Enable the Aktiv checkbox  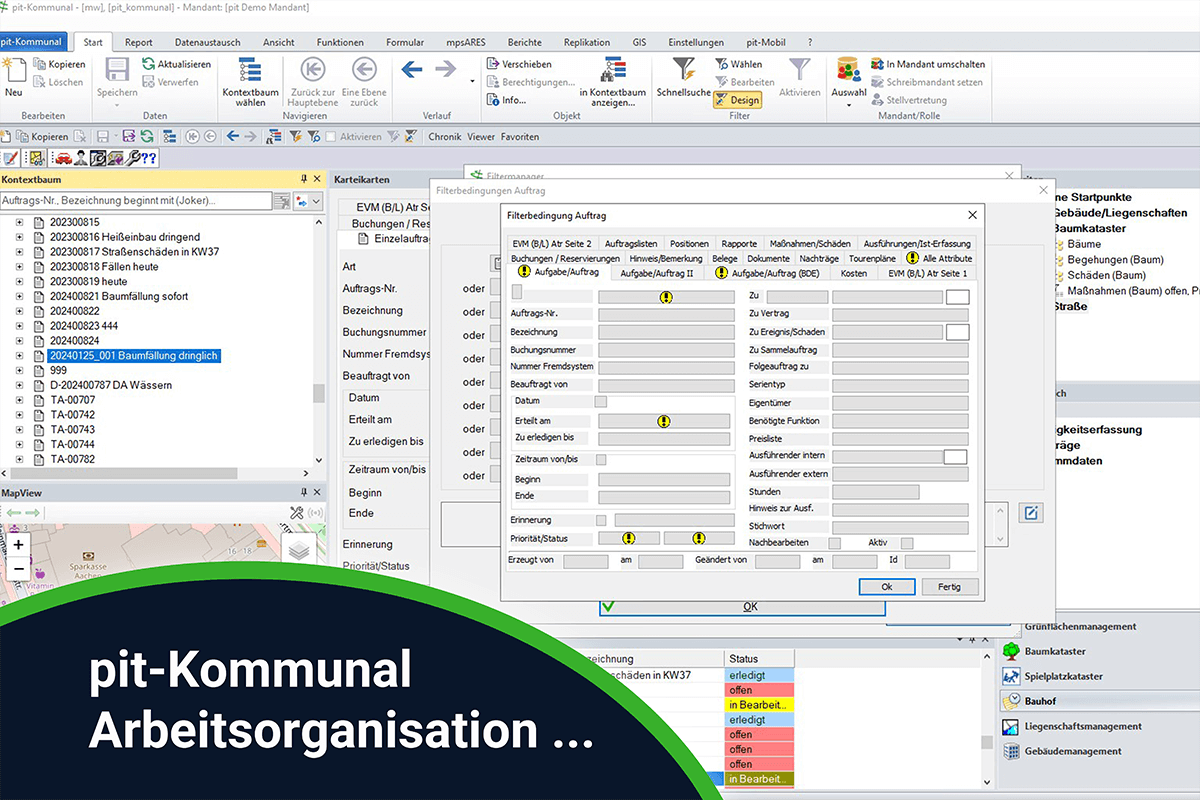(x=907, y=543)
